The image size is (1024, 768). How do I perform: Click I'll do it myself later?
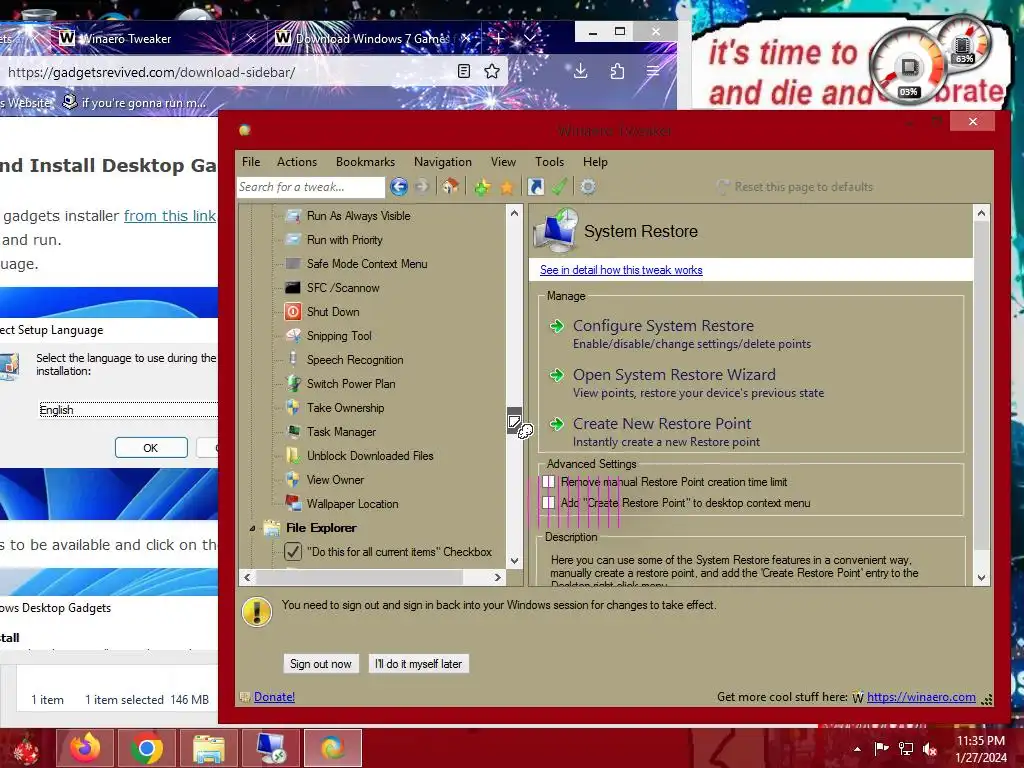[x=419, y=664]
